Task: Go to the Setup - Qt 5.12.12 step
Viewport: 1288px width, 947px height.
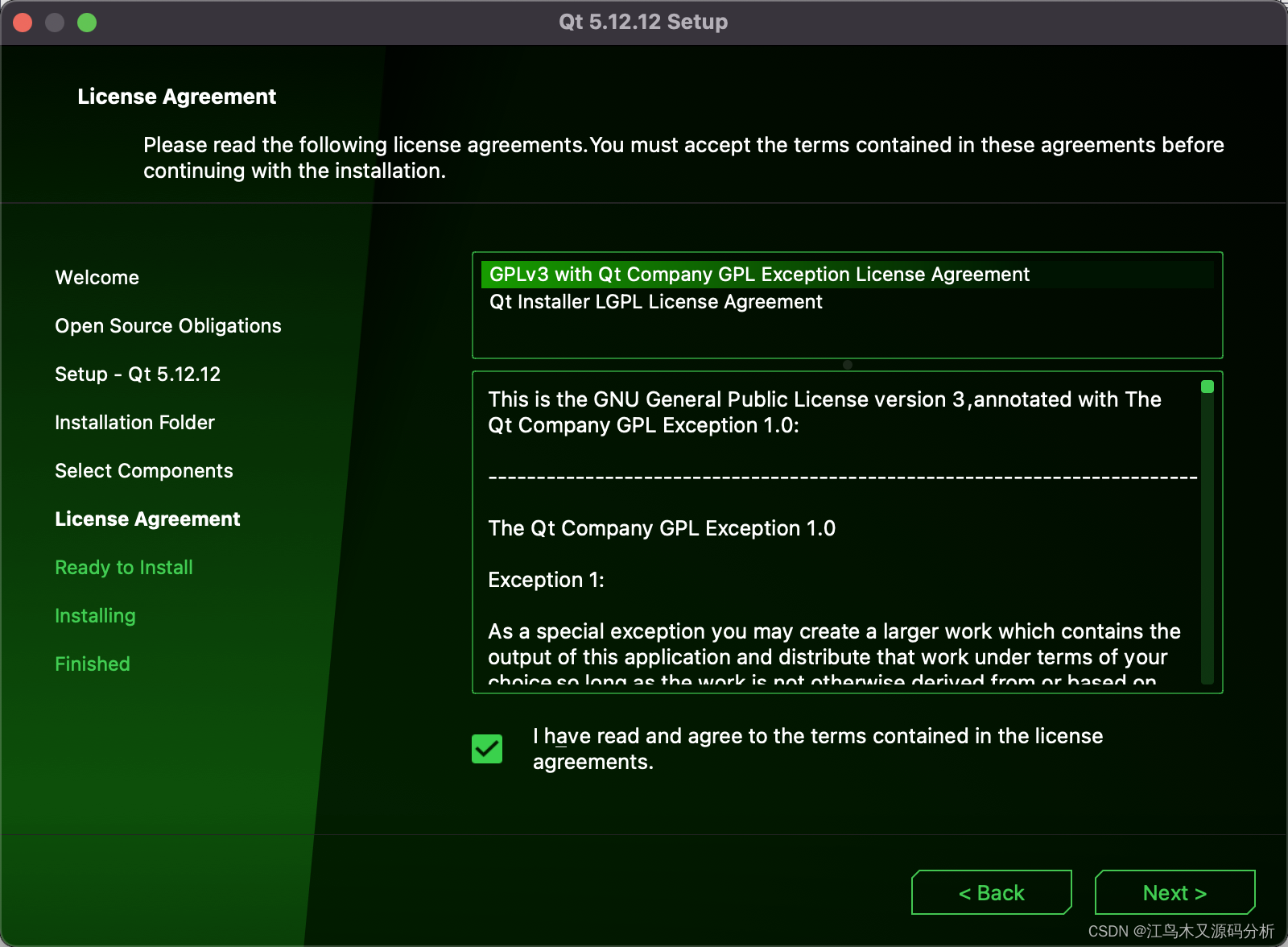Action: coord(138,374)
